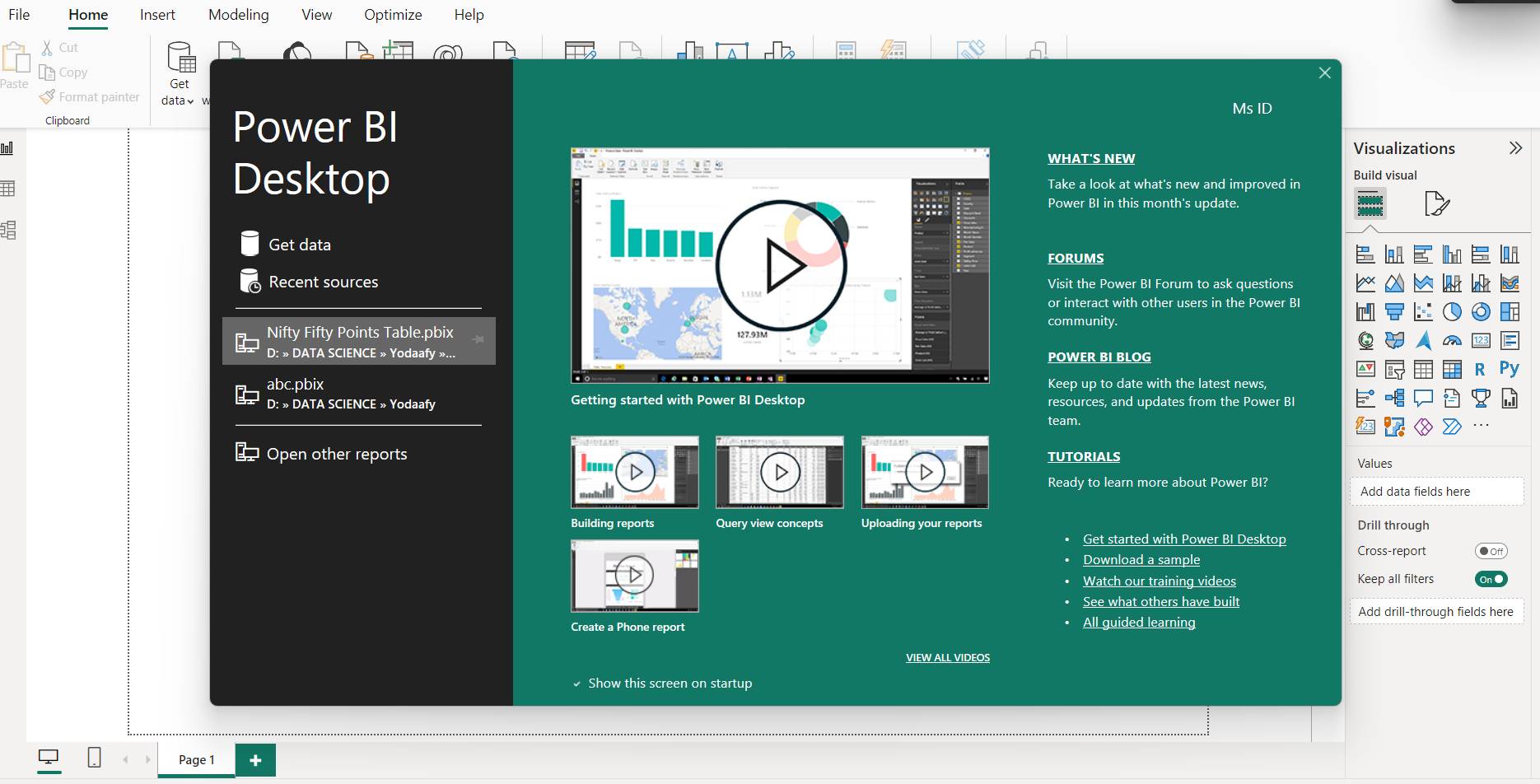Select the Power Automate visual
The height and width of the screenshot is (784, 1540).
[x=1452, y=427]
